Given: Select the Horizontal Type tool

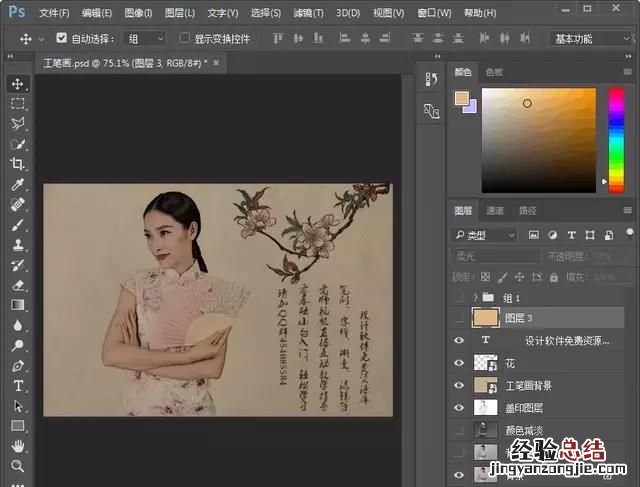Looking at the screenshot, I should tap(18, 386).
